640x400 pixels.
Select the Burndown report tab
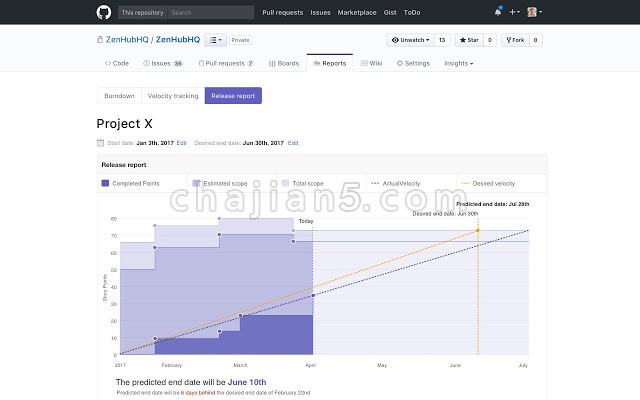coord(118,96)
